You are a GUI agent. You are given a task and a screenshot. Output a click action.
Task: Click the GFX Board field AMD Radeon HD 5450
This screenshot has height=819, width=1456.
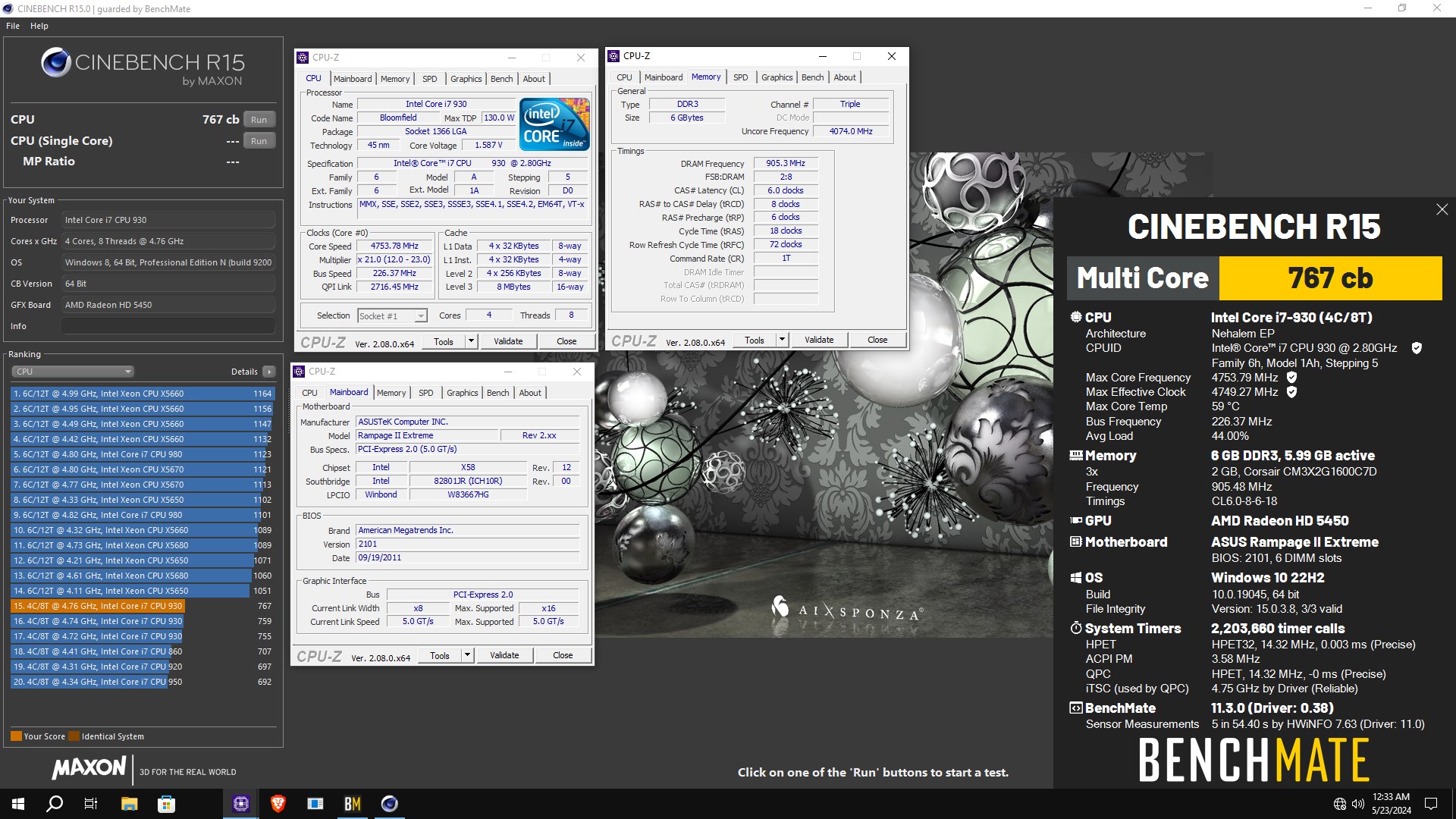pyautogui.click(x=168, y=305)
